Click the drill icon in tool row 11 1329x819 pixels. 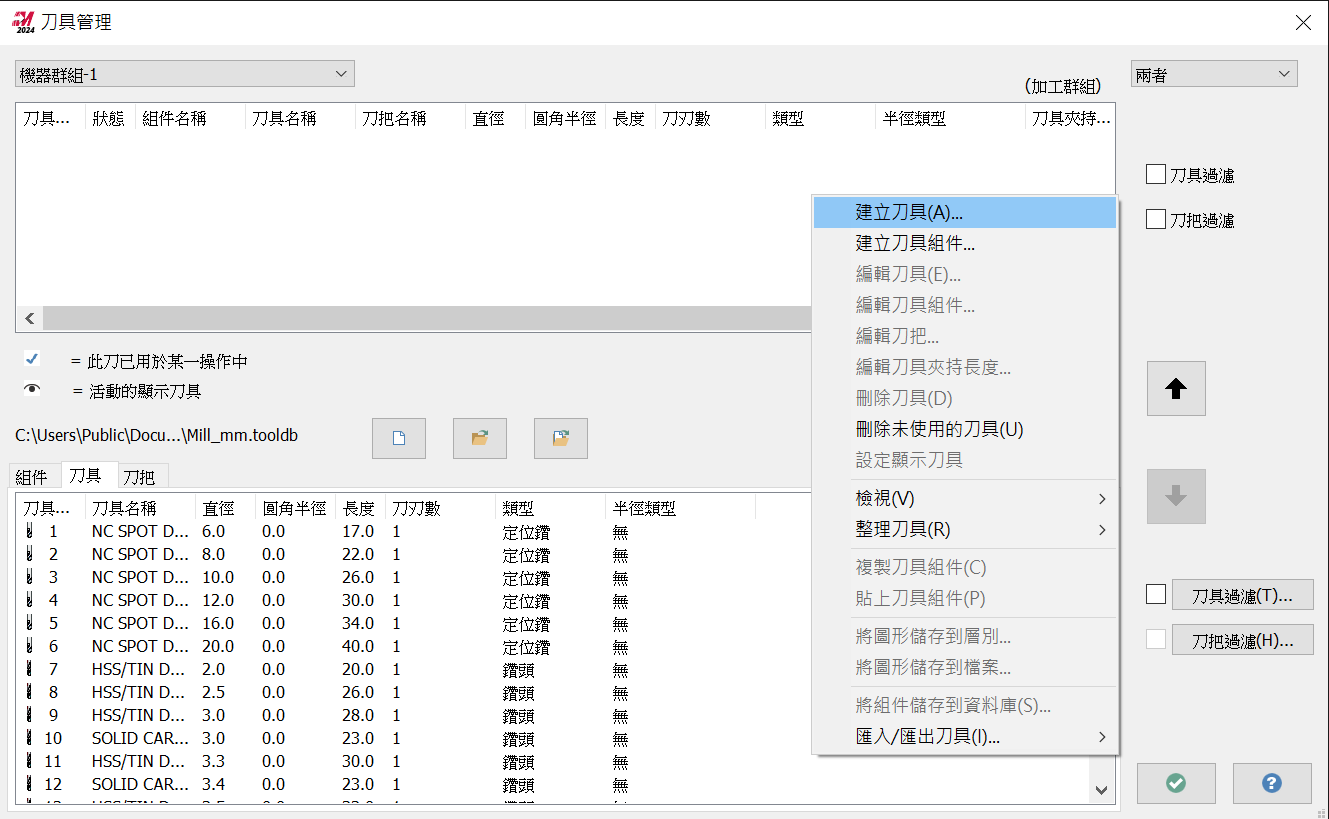pyautogui.click(x=30, y=762)
